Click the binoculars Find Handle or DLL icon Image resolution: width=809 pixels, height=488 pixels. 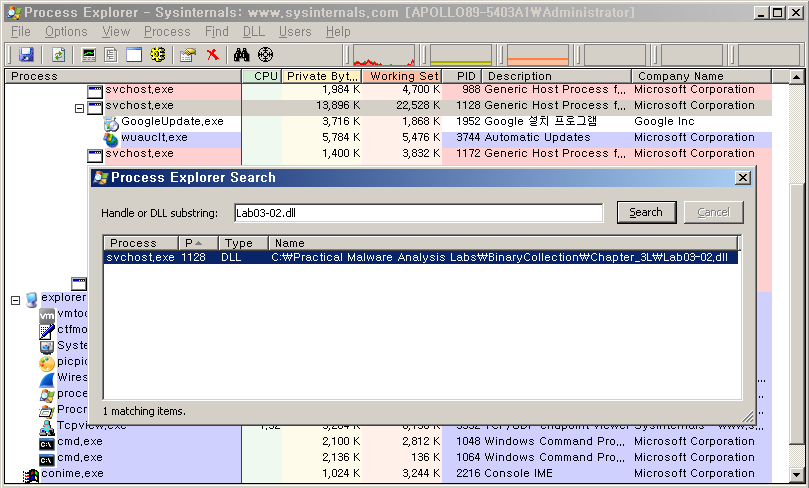pyautogui.click(x=243, y=55)
